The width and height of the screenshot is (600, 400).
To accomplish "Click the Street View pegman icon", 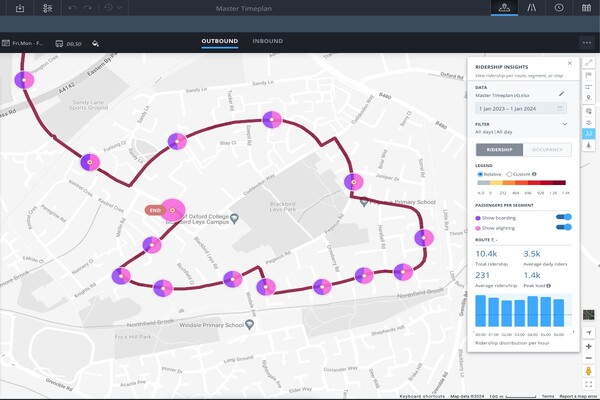I will (x=589, y=371).
